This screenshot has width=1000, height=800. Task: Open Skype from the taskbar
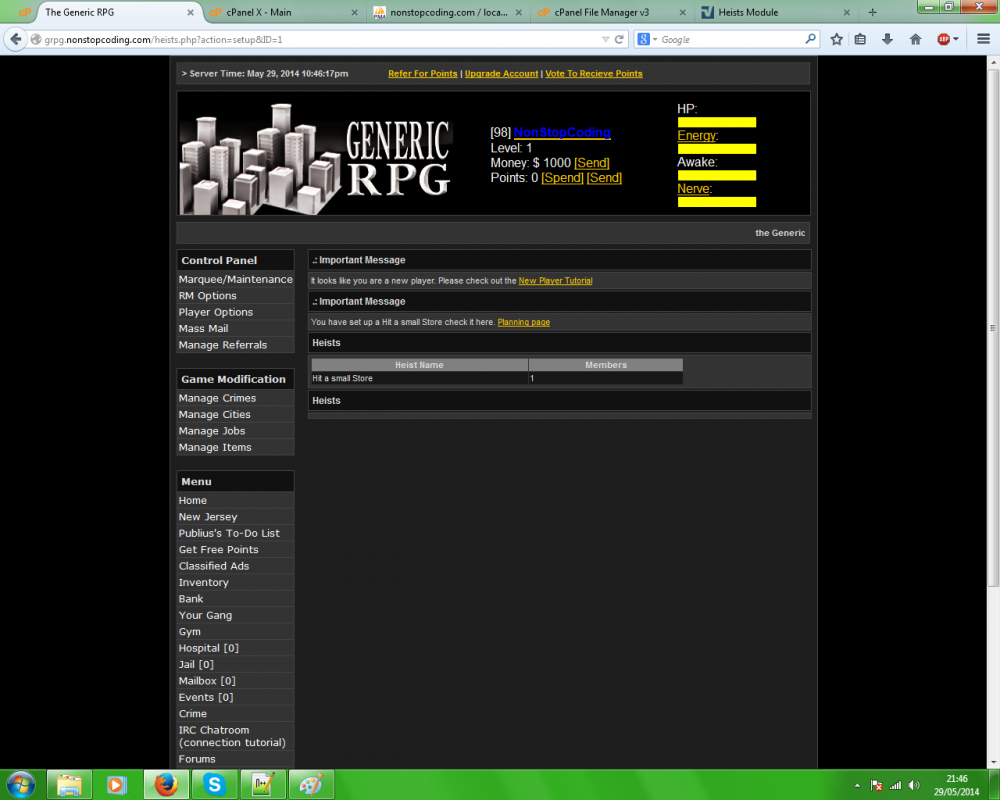pyautogui.click(x=214, y=784)
